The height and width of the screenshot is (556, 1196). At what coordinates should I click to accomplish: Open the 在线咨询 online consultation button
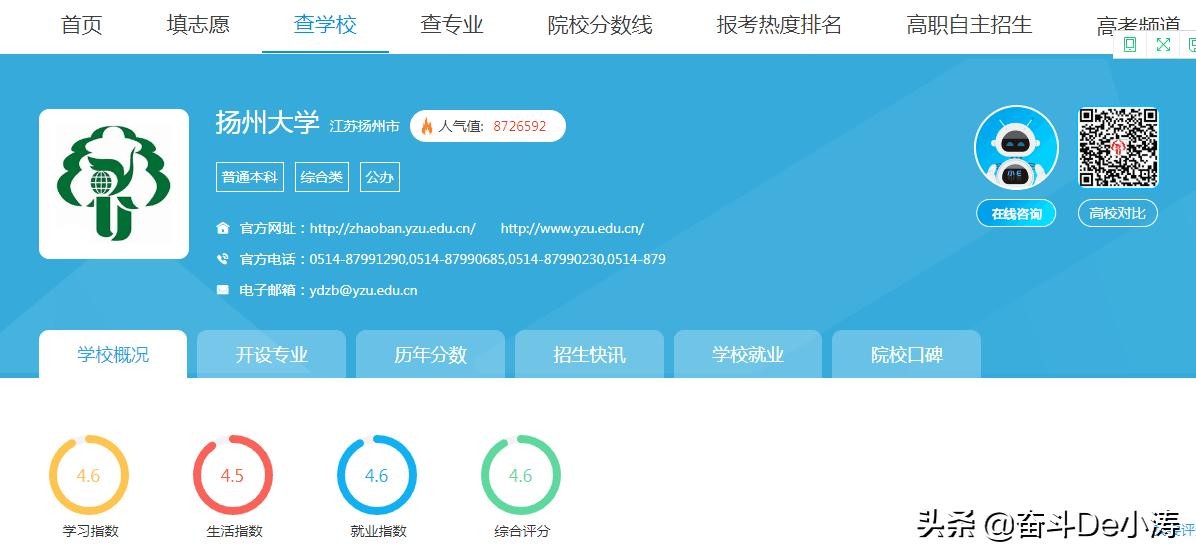click(1016, 214)
